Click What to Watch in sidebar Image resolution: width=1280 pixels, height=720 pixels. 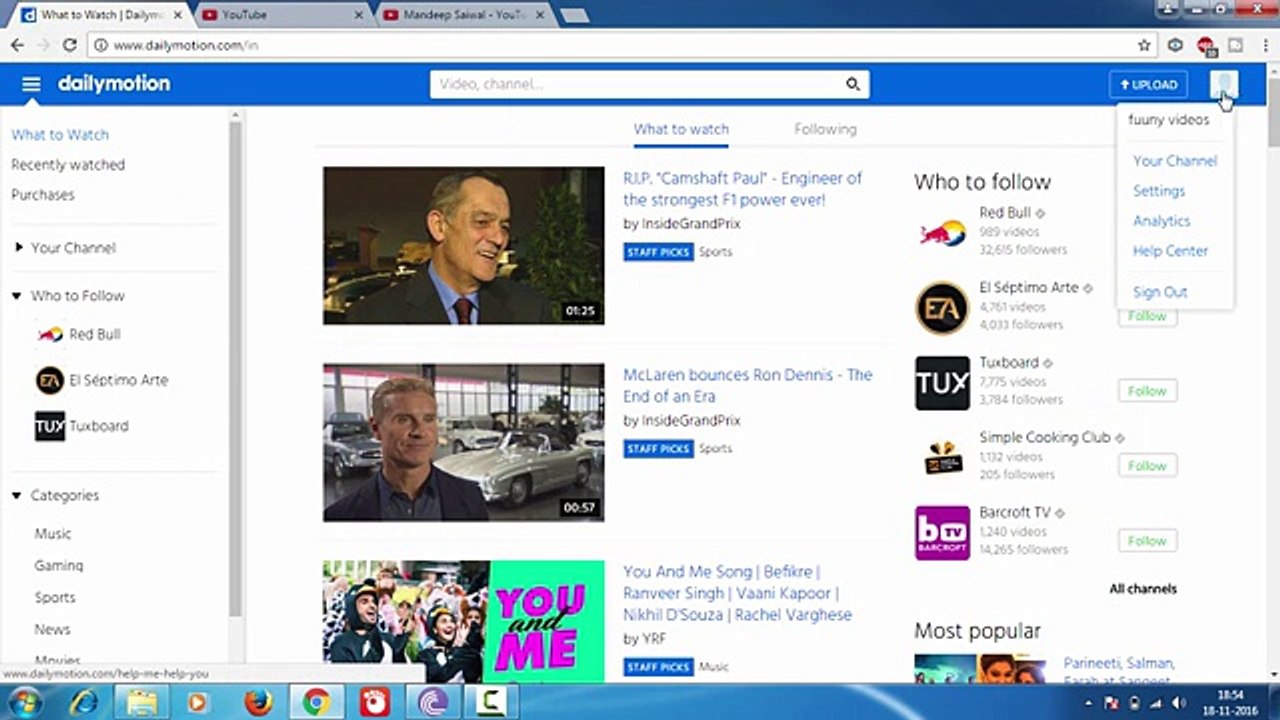pos(60,135)
